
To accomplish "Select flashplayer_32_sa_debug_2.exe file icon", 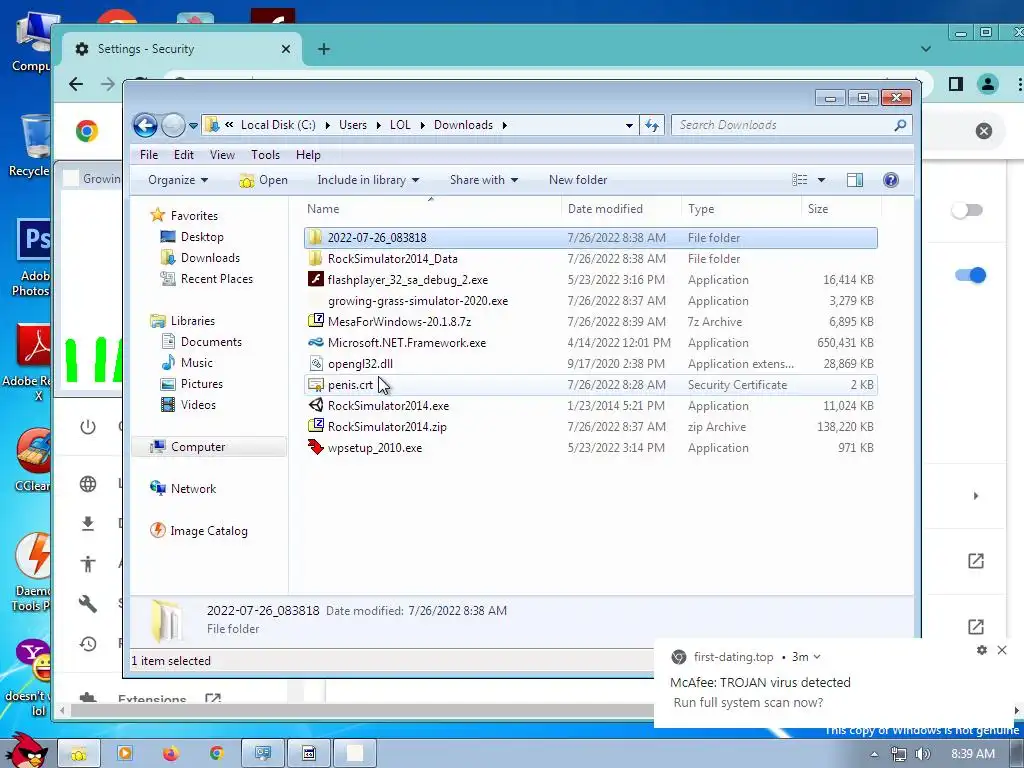I will [x=316, y=280].
